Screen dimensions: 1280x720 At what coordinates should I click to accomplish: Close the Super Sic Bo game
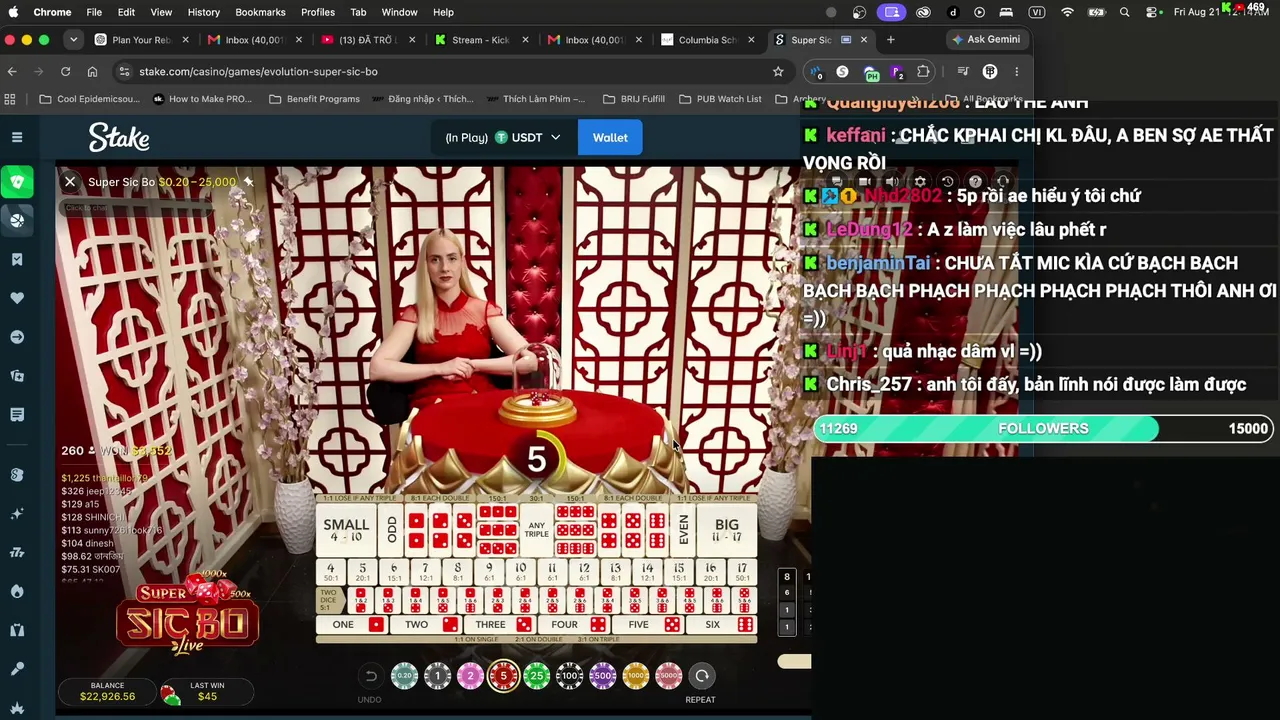pos(70,182)
